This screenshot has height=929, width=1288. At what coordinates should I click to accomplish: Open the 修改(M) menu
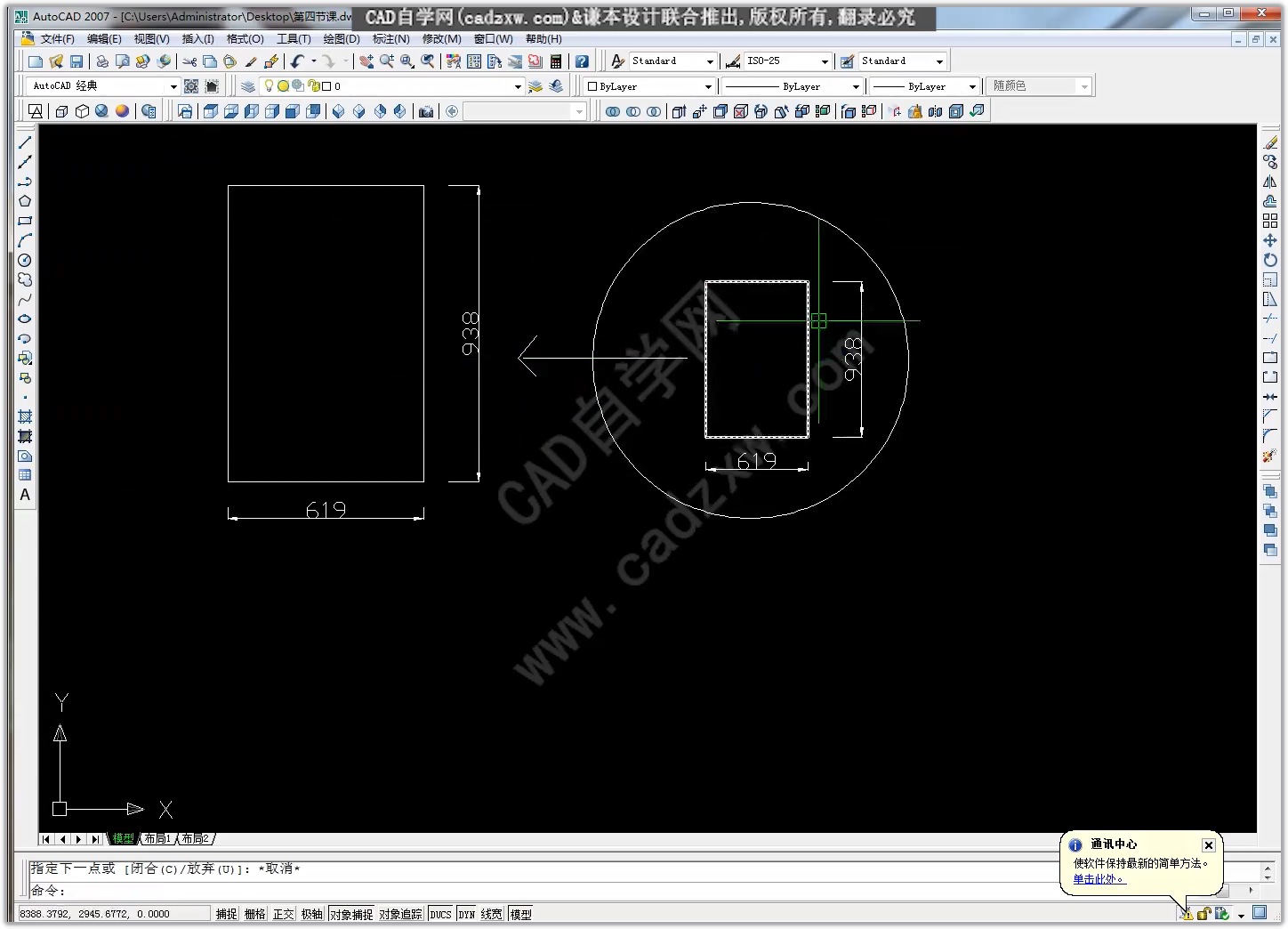(x=441, y=39)
